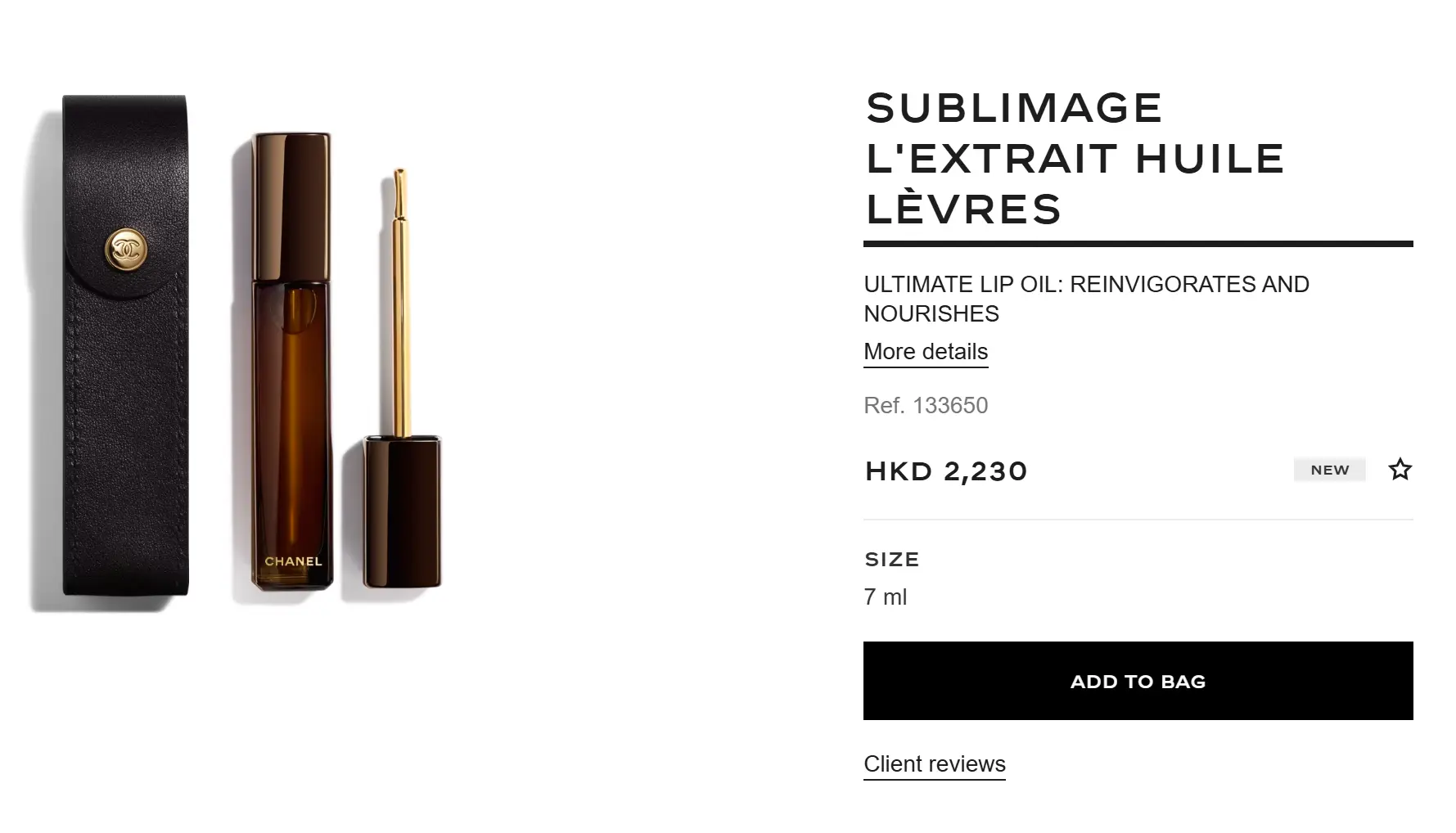Click the SIZE section label
Viewport: 1456px width, 833px height.
[892, 559]
